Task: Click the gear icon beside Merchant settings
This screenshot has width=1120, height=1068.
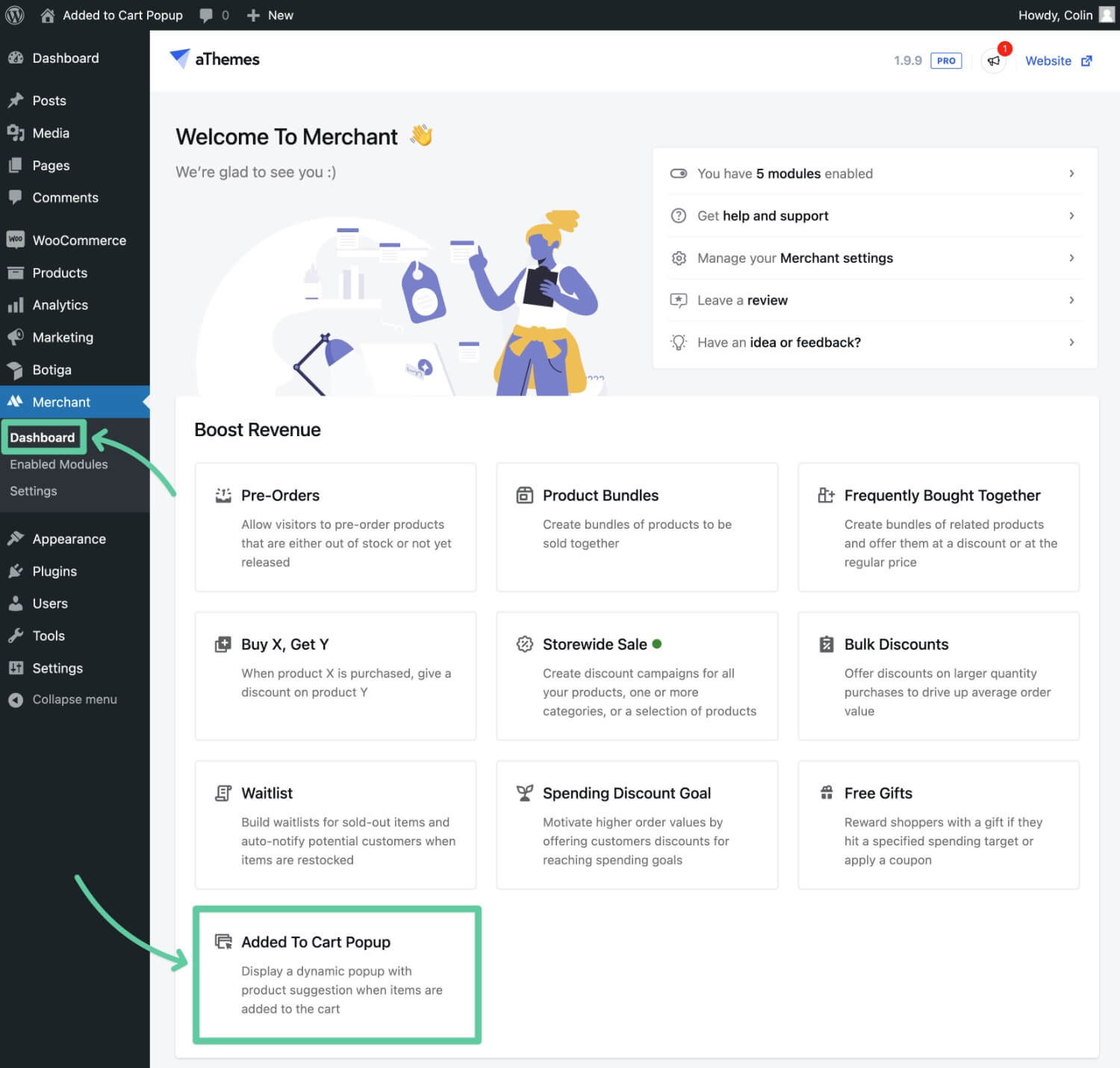Action: click(678, 258)
